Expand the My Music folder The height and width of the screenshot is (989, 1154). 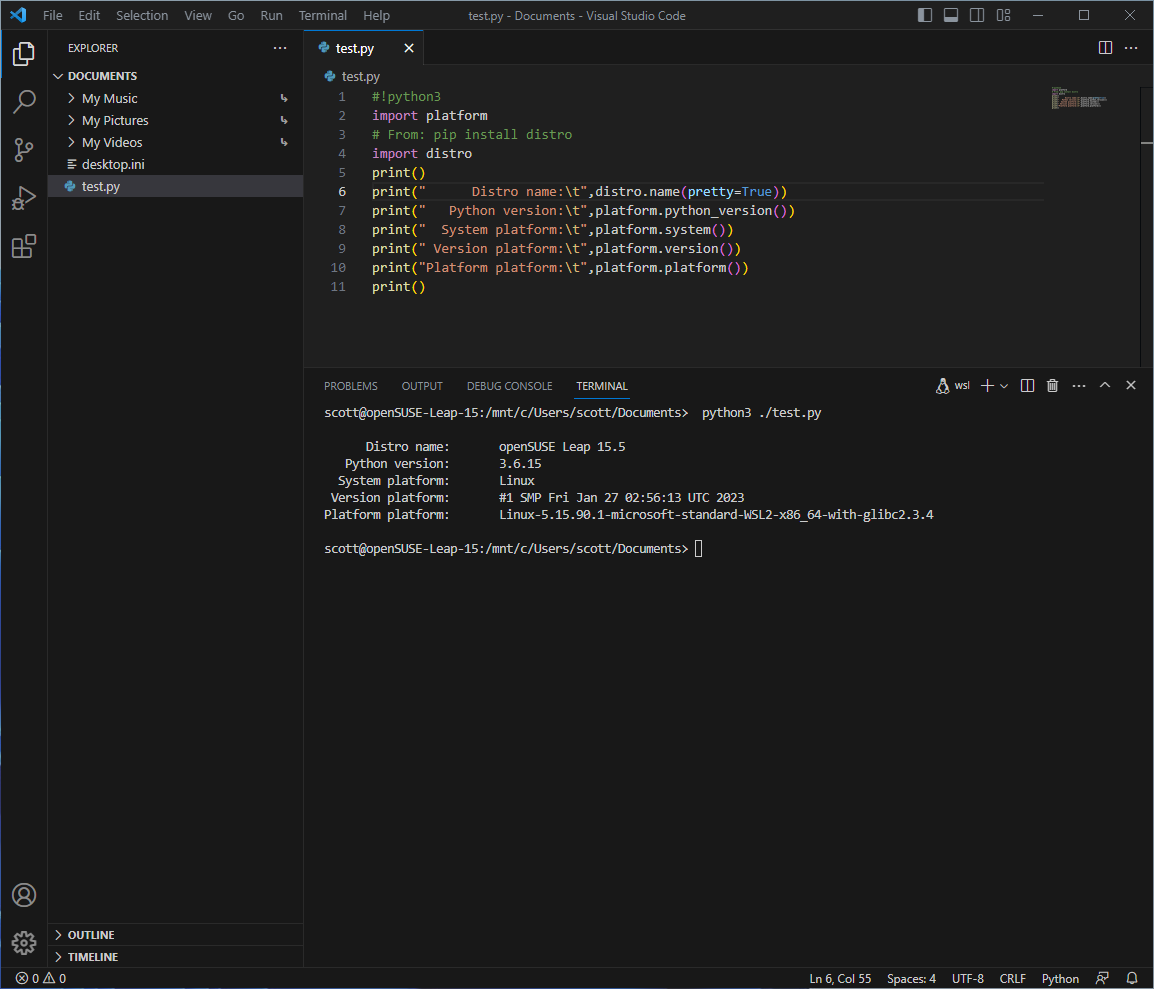coord(109,98)
